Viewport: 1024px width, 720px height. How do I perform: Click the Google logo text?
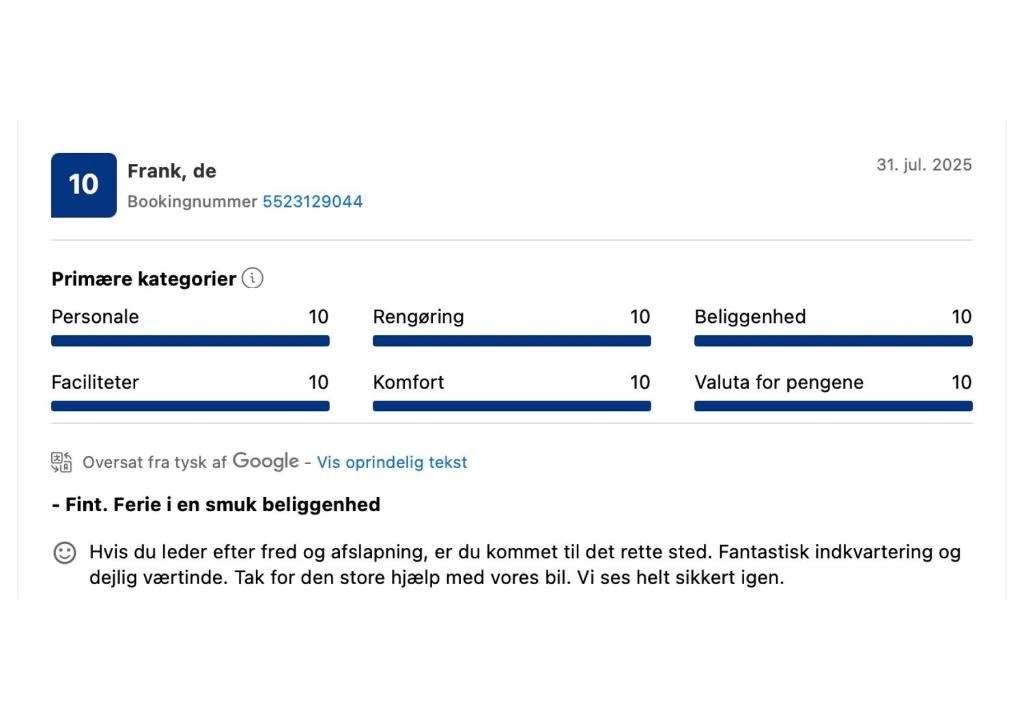tap(266, 461)
